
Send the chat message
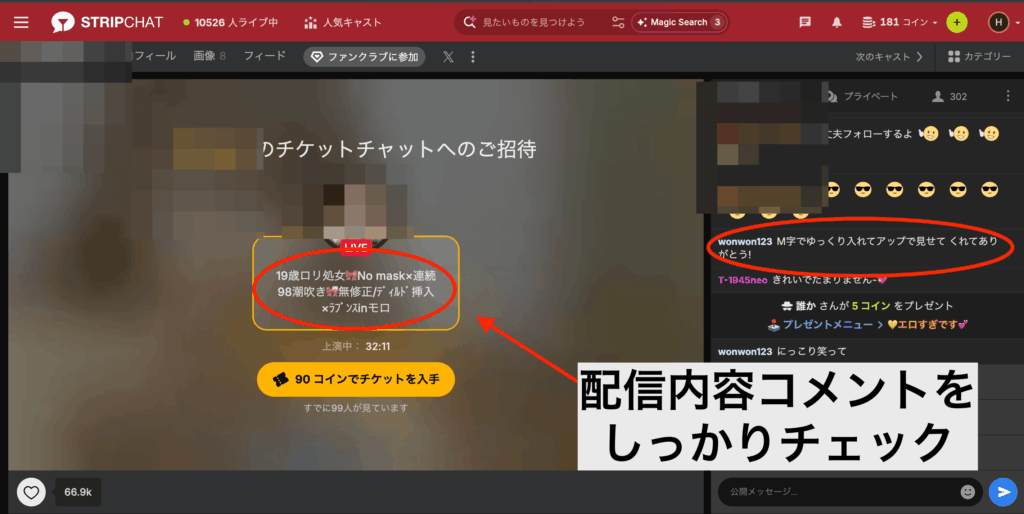[1003, 492]
